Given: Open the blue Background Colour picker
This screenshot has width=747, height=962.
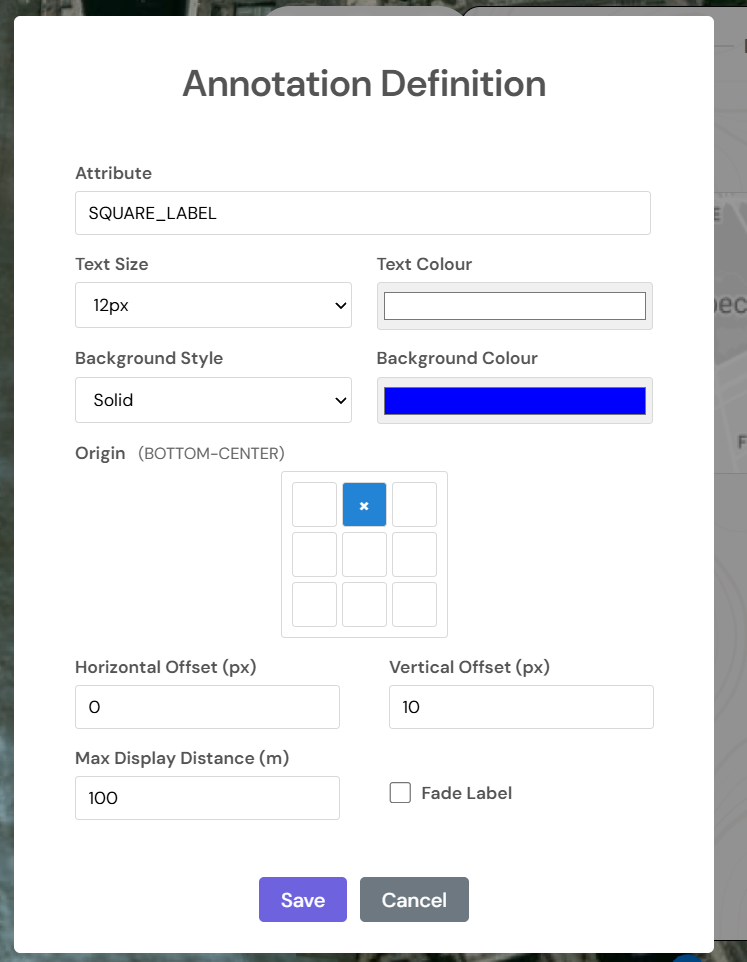Looking at the screenshot, I should coord(514,401).
